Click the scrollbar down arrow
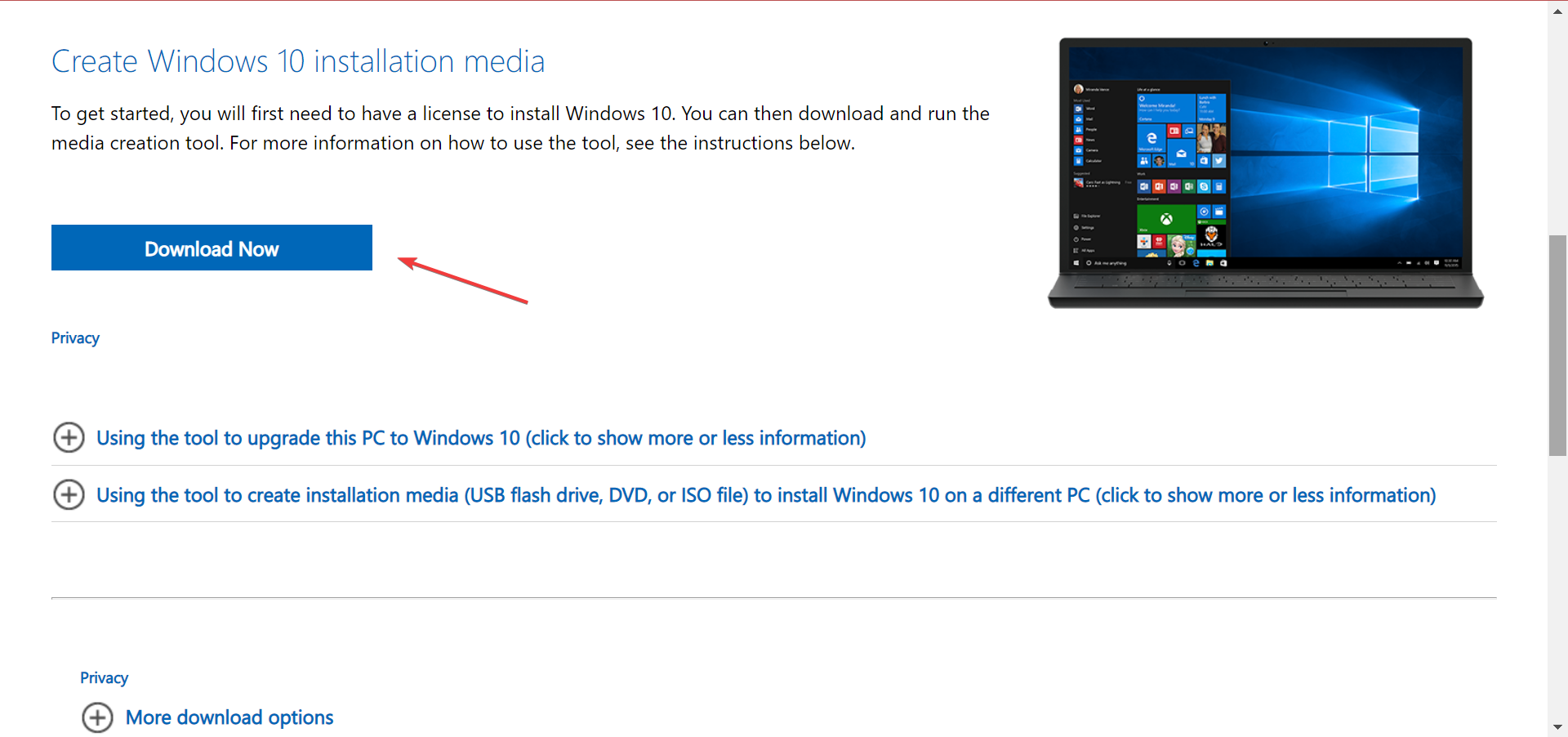Screen dimensions: 1568x737 [1557, 726]
